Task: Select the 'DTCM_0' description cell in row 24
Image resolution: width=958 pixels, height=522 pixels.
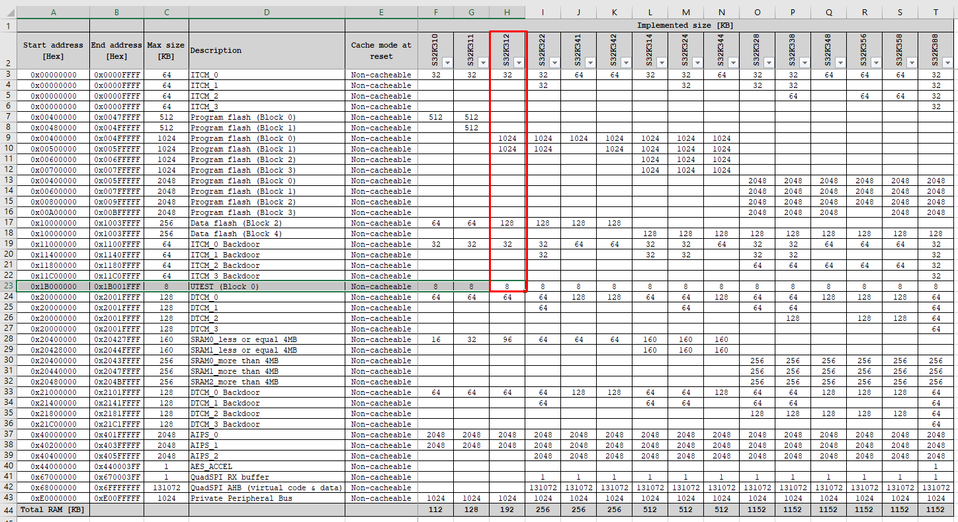Action: click(267, 297)
